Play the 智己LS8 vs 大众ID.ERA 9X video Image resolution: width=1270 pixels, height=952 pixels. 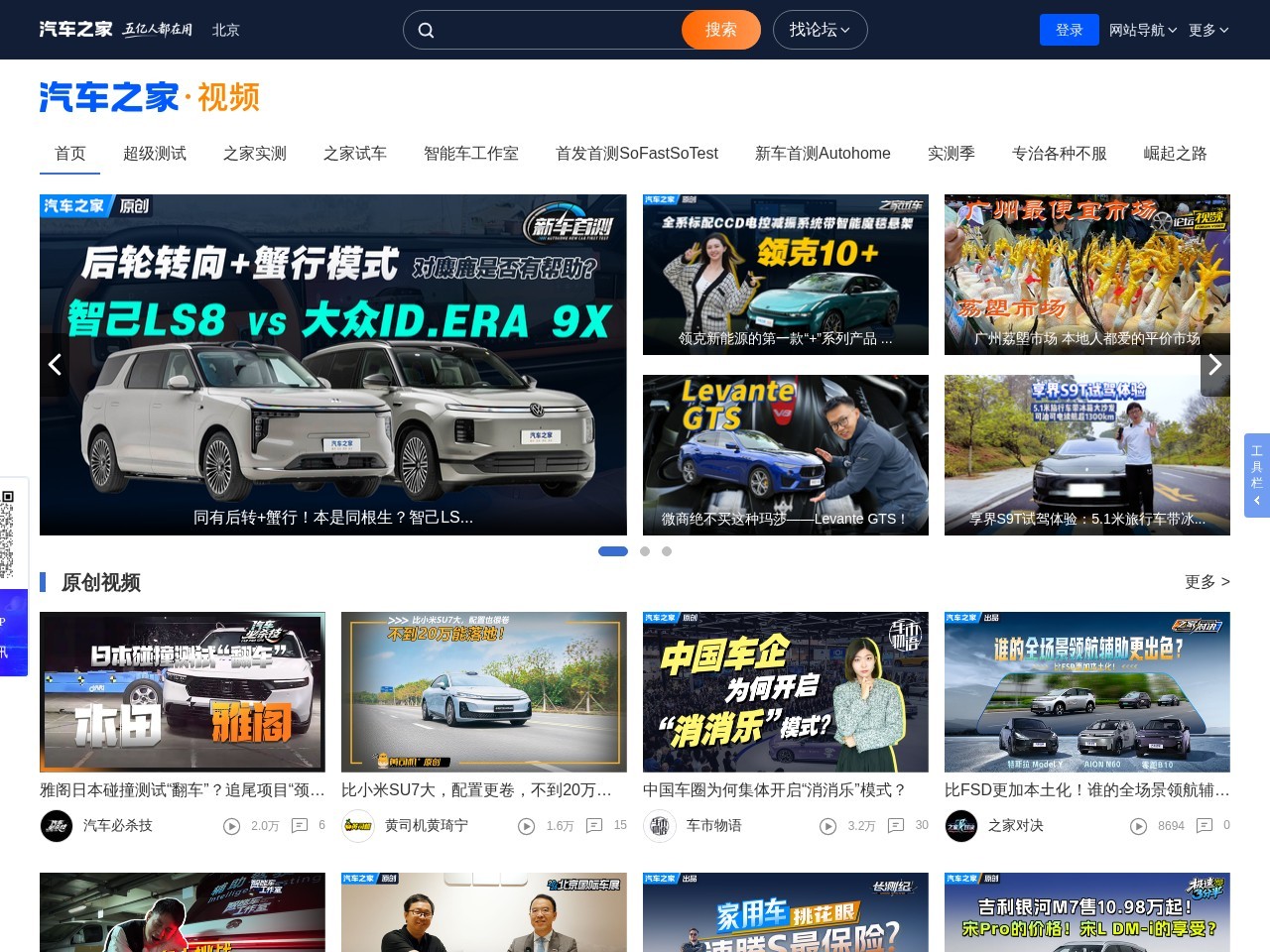point(333,365)
